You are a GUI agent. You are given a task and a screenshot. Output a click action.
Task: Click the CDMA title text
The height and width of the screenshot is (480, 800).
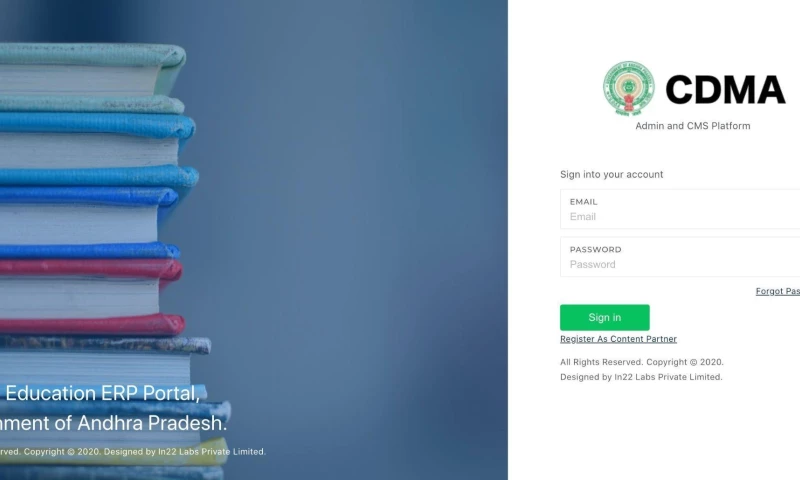point(725,90)
